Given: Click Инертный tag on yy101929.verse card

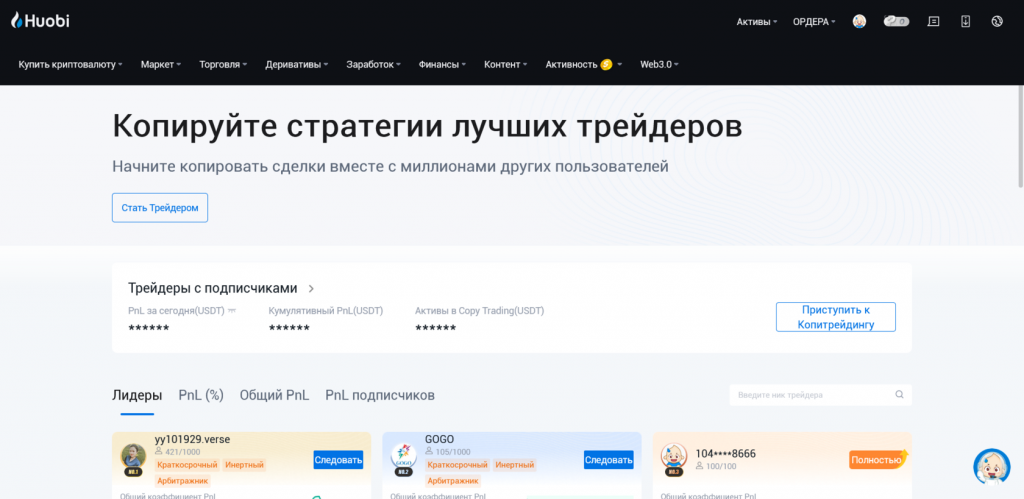Looking at the screenshot, I should 244,465.
